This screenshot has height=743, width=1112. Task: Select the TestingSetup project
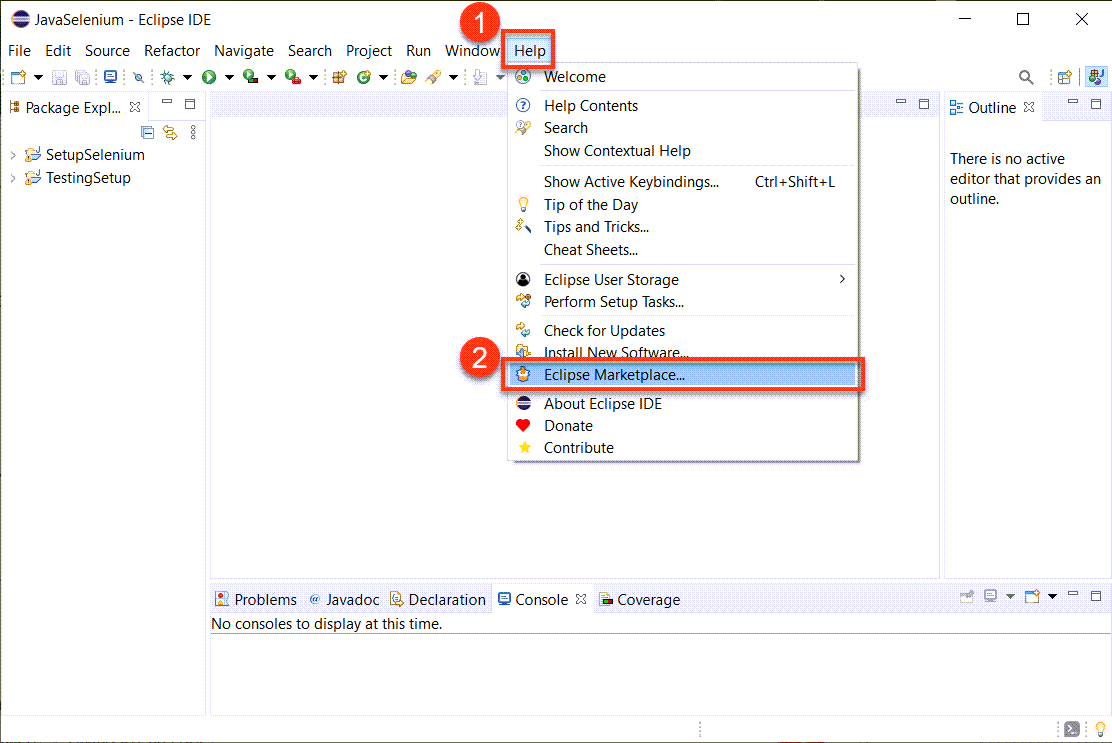point(88,178)
